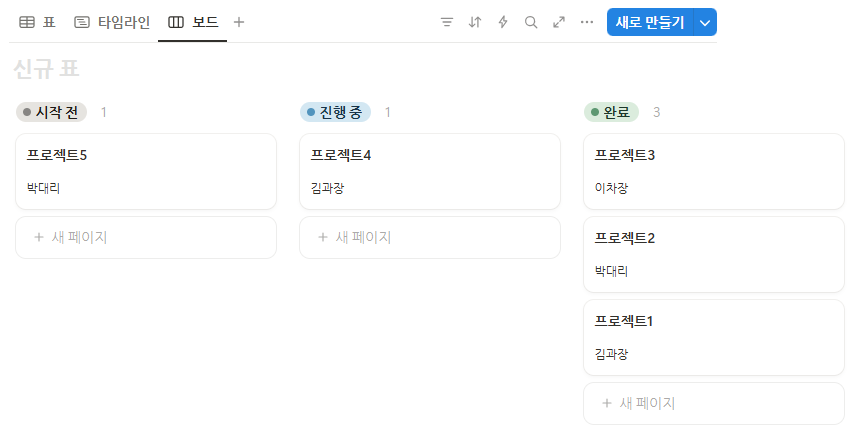Click 박대리 on the 프로젝트2 card

[611, 271]
